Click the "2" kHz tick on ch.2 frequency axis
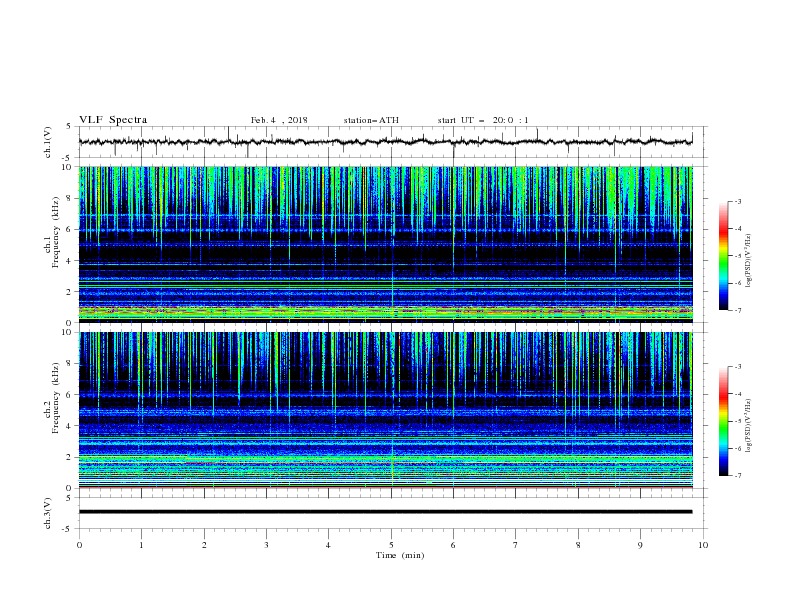 70,457
